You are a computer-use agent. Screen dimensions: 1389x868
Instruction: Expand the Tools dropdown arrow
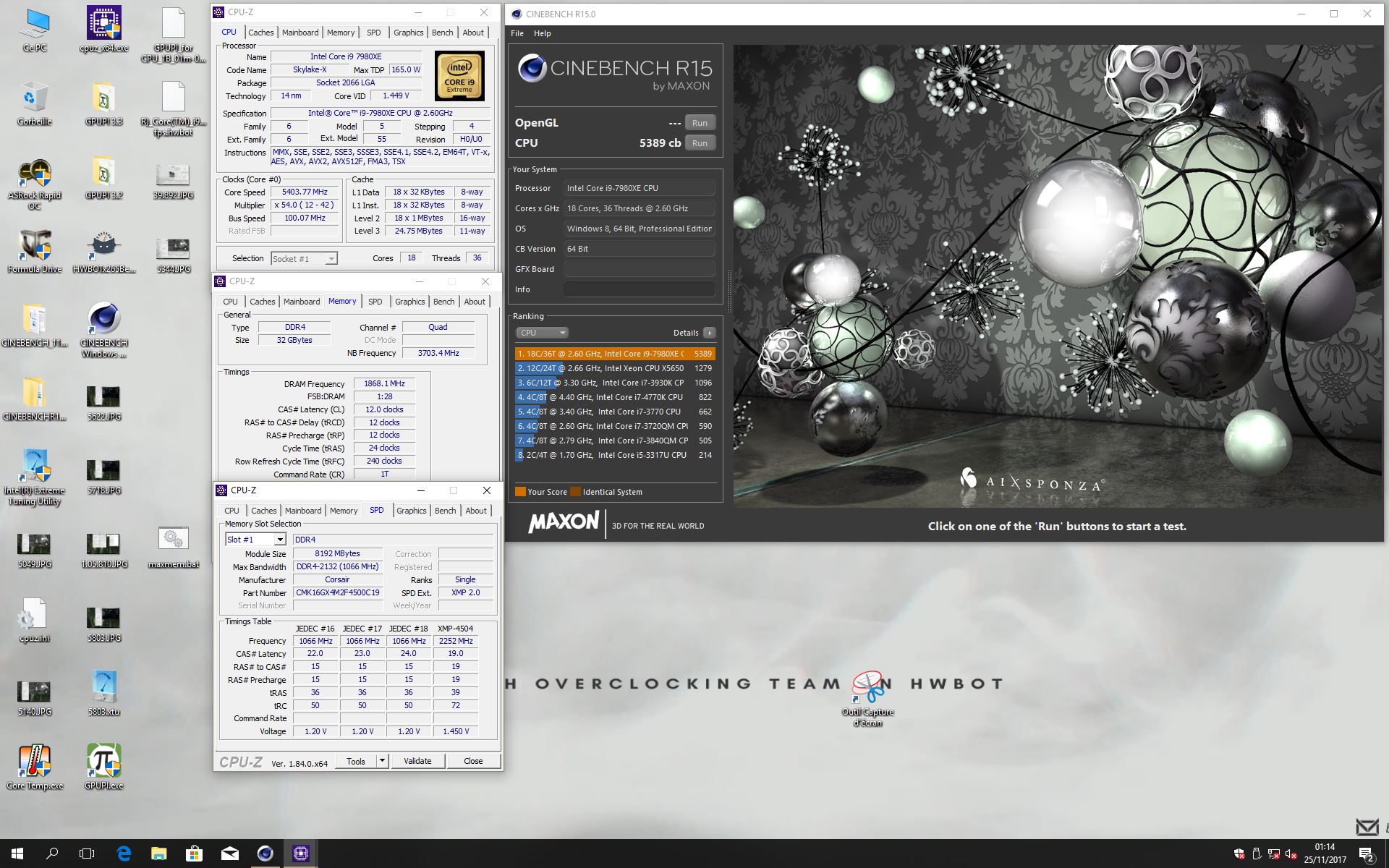[x=382, y=761]
